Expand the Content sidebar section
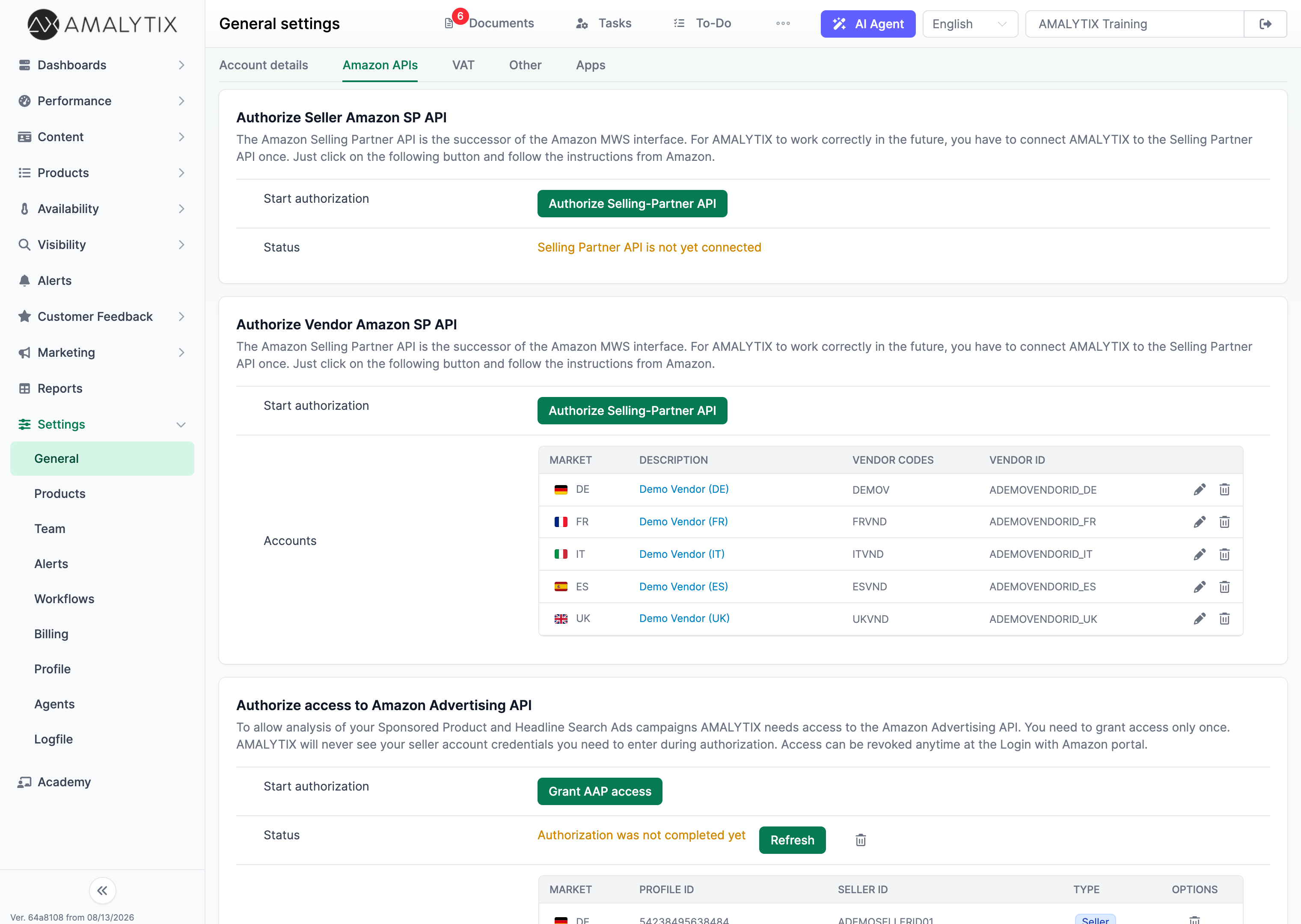1301x924 pixels. click(102, 136)
